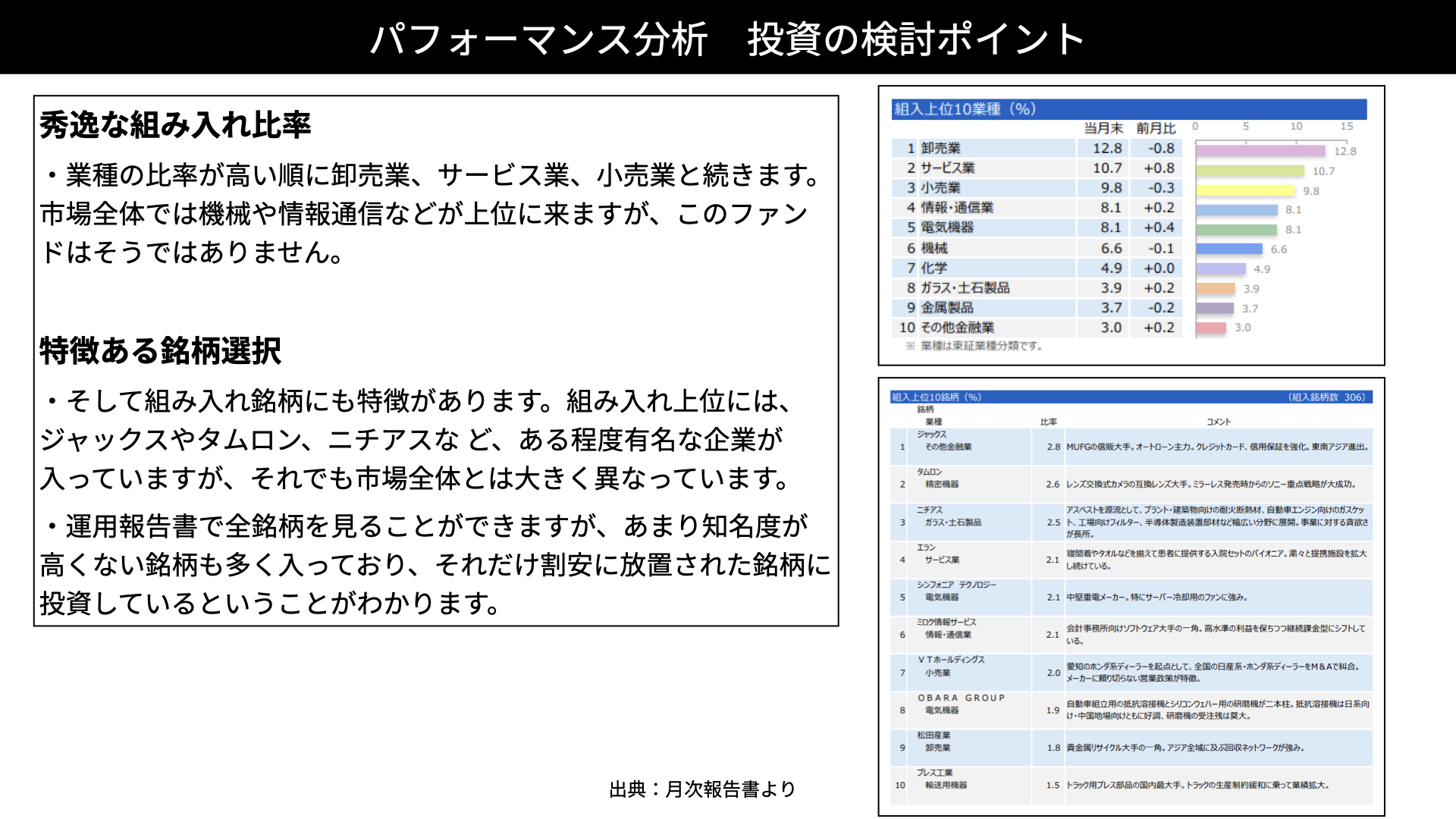Click the 卸売業 bar in the chart
Viewport: 1456px width, 819px height.
(1260, 151)
